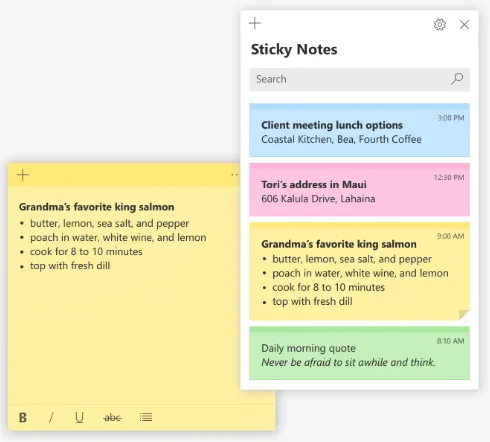The height and width of the screenshot is (442, 490).
Task: Click the magnifying glass search icon
Action: point(457,79)
